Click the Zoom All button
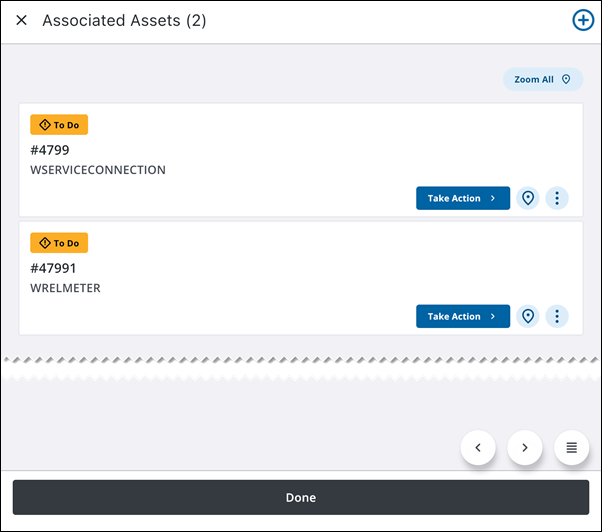Viewport: 602px width, 532px height. (542, 79)
